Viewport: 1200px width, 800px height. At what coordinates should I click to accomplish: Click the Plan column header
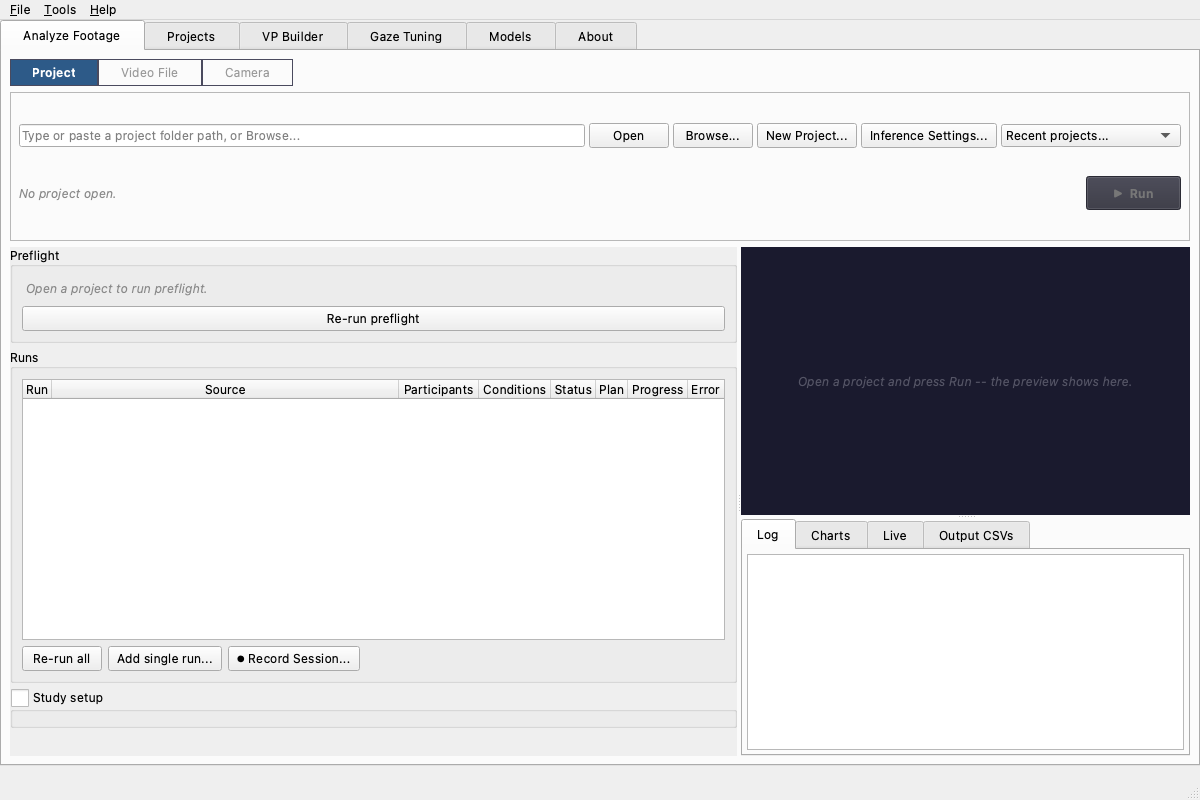(x=611, y=389)
